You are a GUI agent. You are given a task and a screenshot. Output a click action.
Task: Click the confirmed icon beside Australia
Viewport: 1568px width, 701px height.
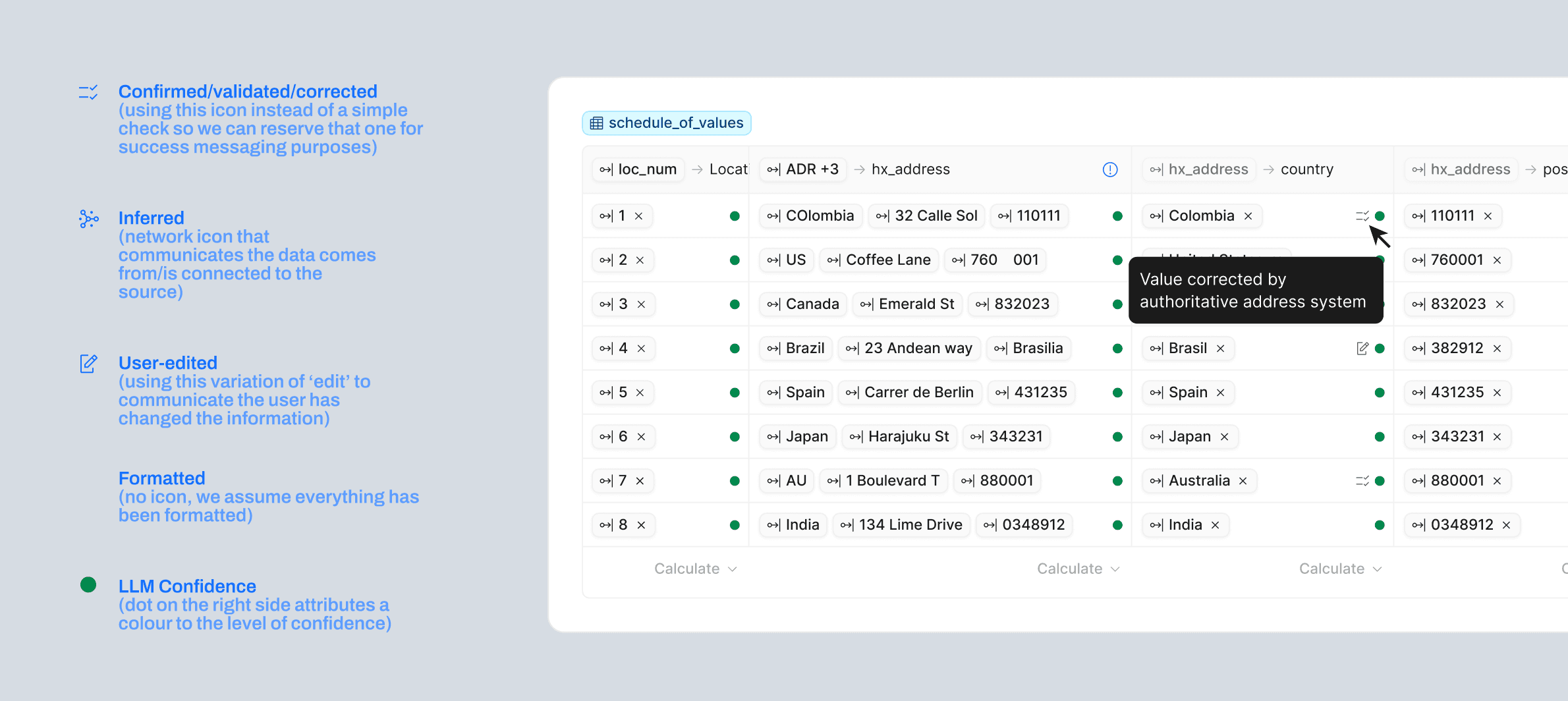1362,481
